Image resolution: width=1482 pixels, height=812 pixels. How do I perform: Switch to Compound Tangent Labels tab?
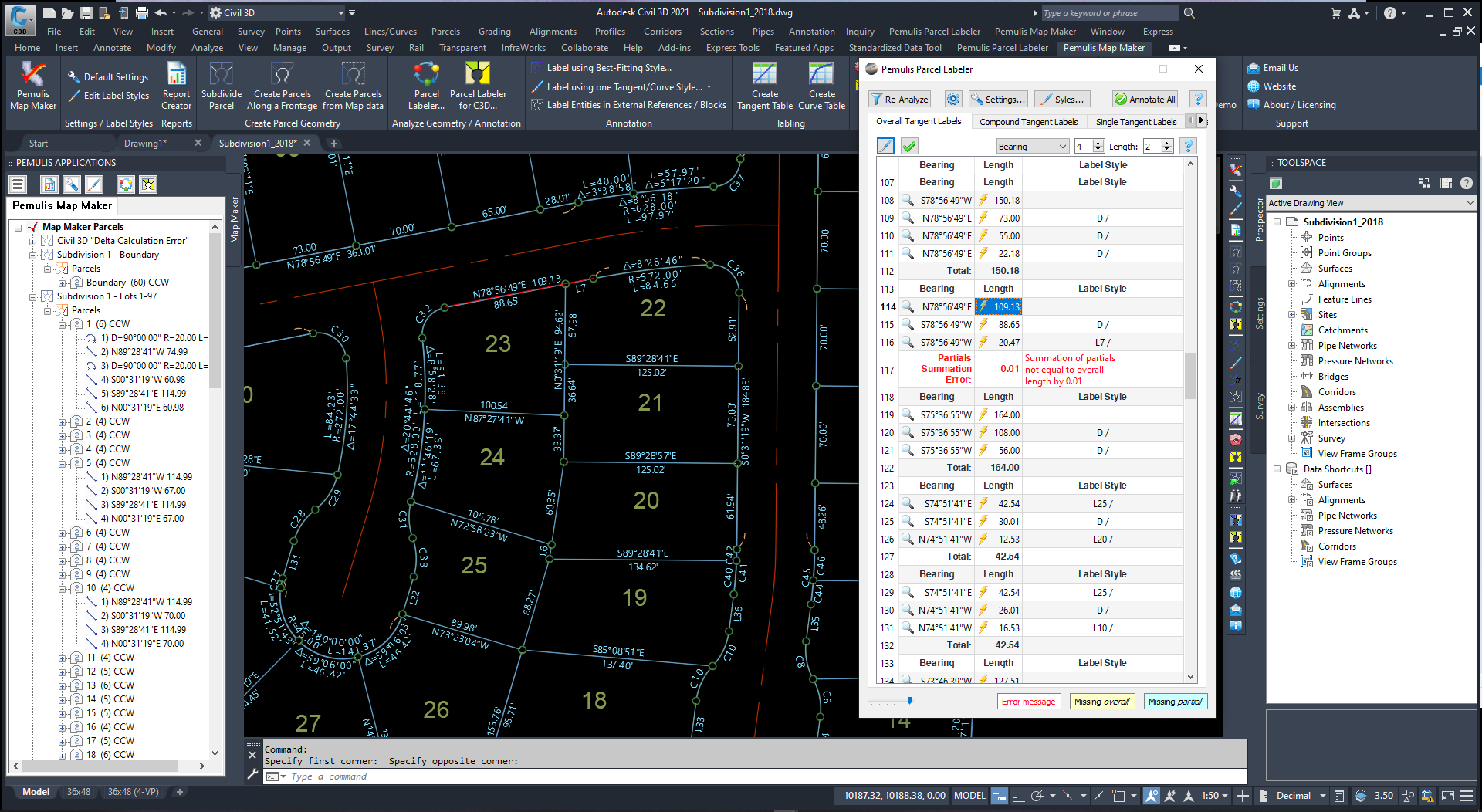pyautogui.click(x=1028, y=122)
